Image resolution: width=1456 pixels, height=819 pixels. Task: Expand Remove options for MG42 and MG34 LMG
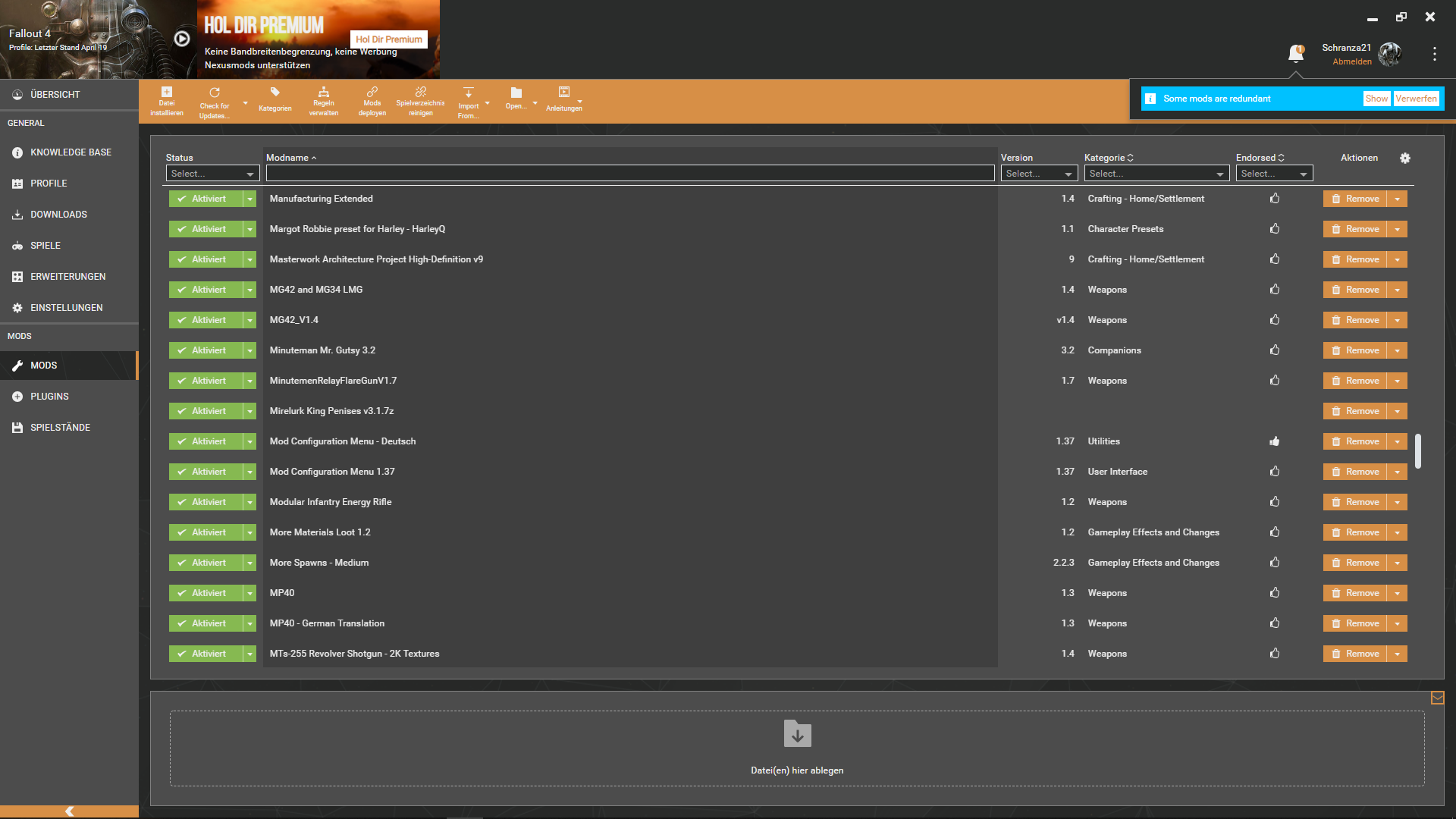(1398, 290)
